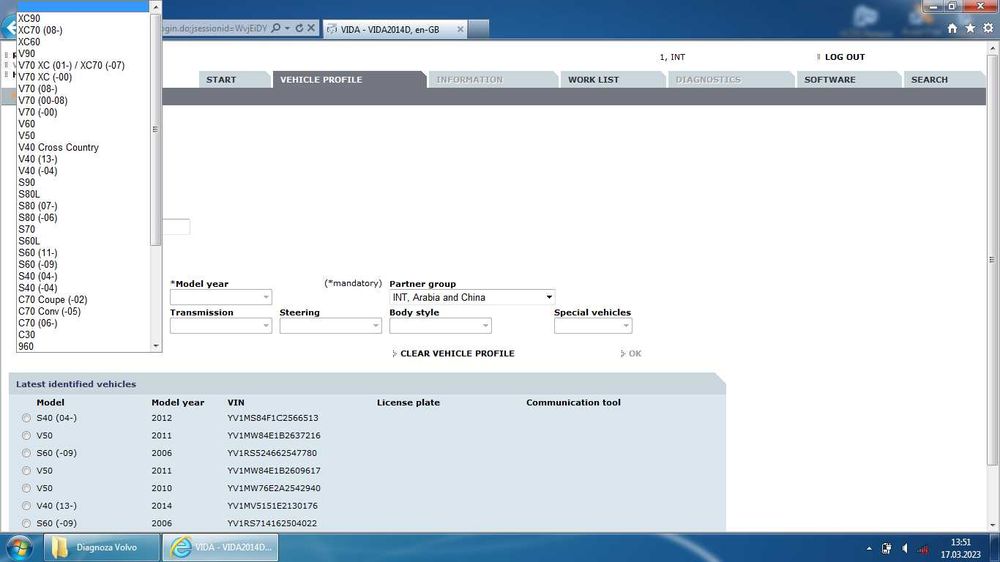The width and height of the screenshot is (1000, 562).
Task: Select radio for V50 YV1MW84E1B2609617
Action: (x=26, y=471)
